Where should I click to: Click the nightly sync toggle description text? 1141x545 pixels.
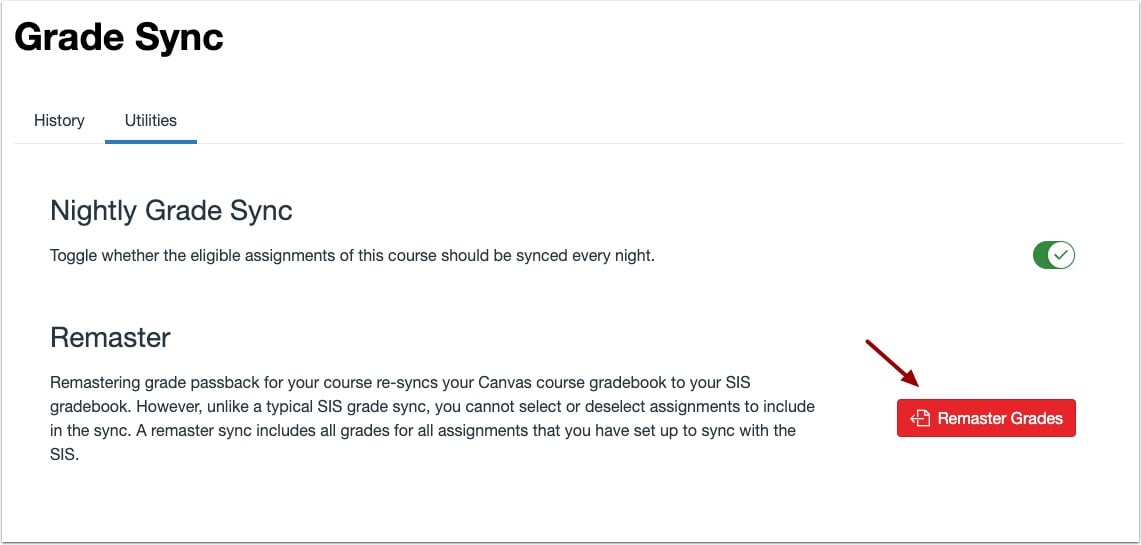click(x=352, y=255)
